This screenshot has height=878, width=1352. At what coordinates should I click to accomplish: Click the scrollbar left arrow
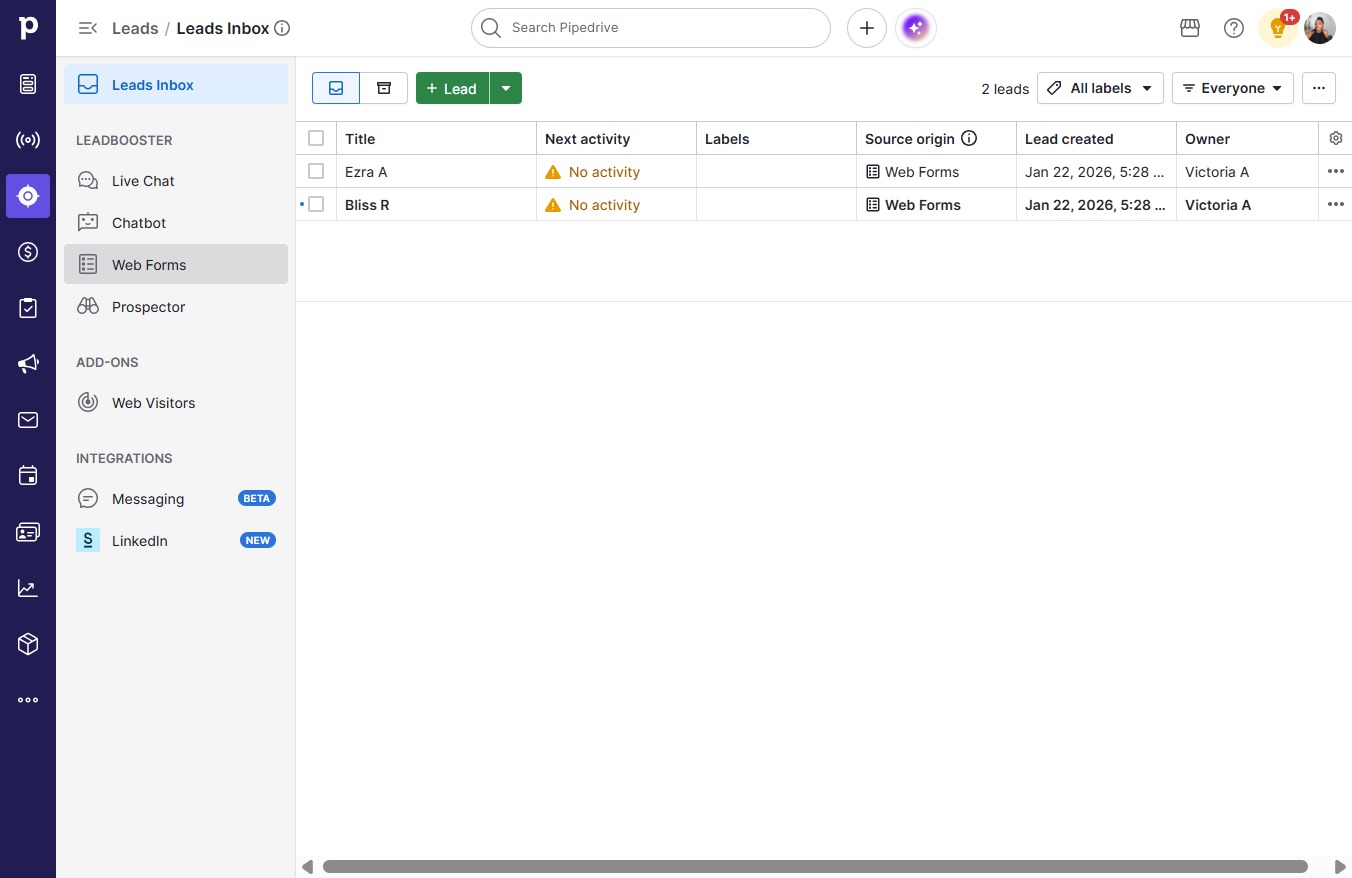coord(308,866)
